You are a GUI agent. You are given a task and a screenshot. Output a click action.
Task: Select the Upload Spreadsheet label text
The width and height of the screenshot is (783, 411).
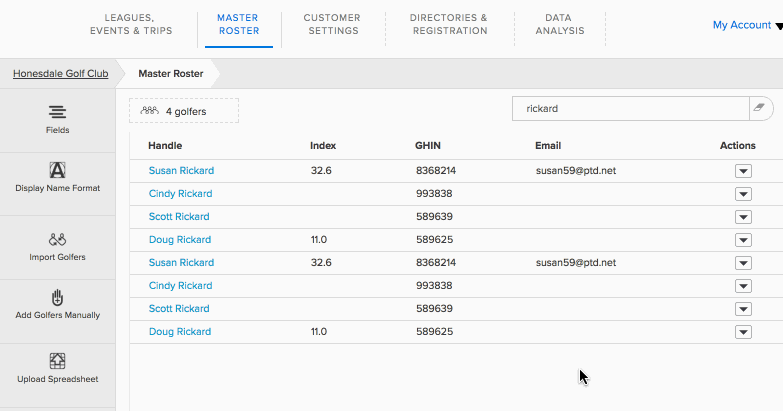pos(57,379)
